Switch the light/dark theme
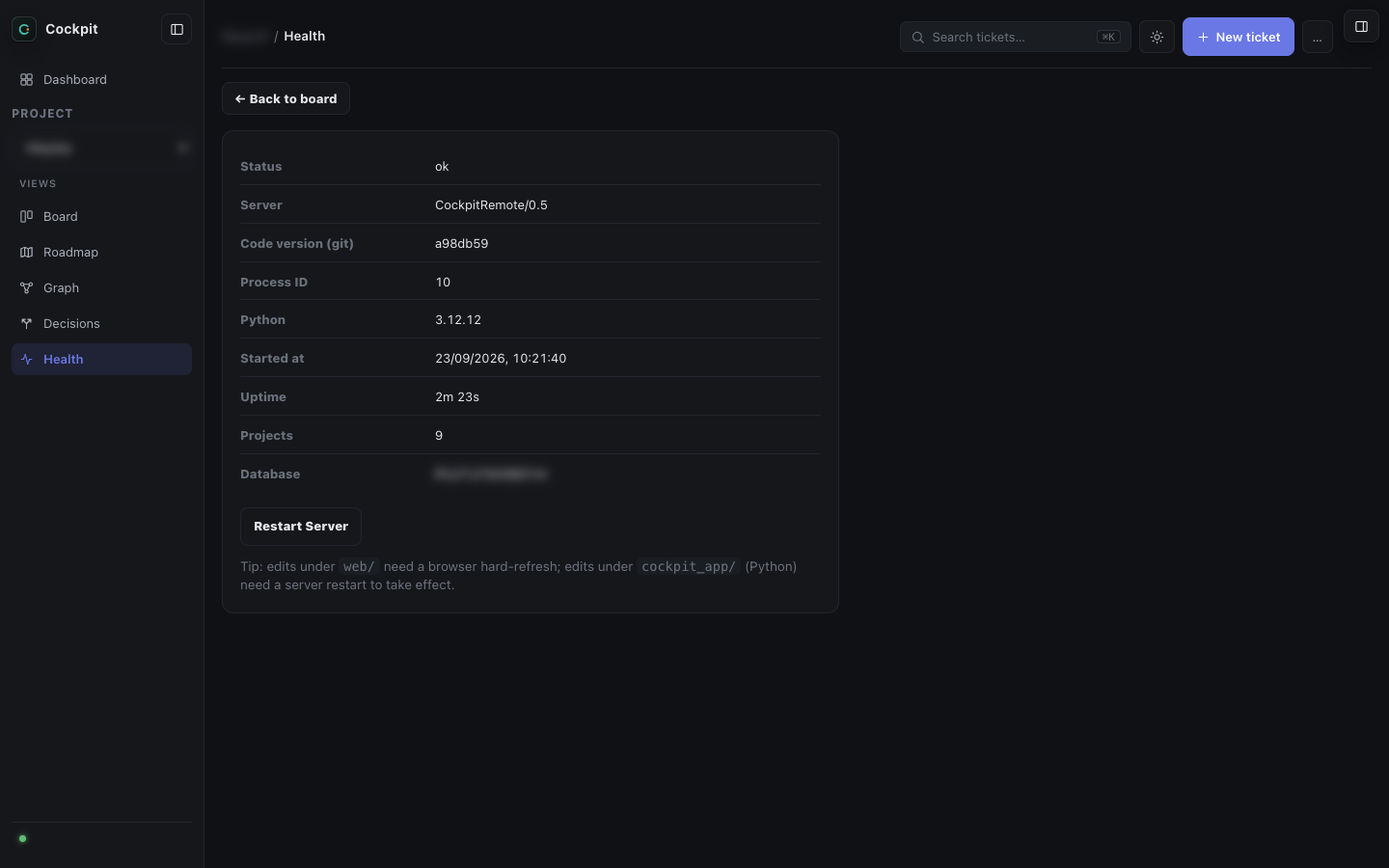 coord(1157,37)
